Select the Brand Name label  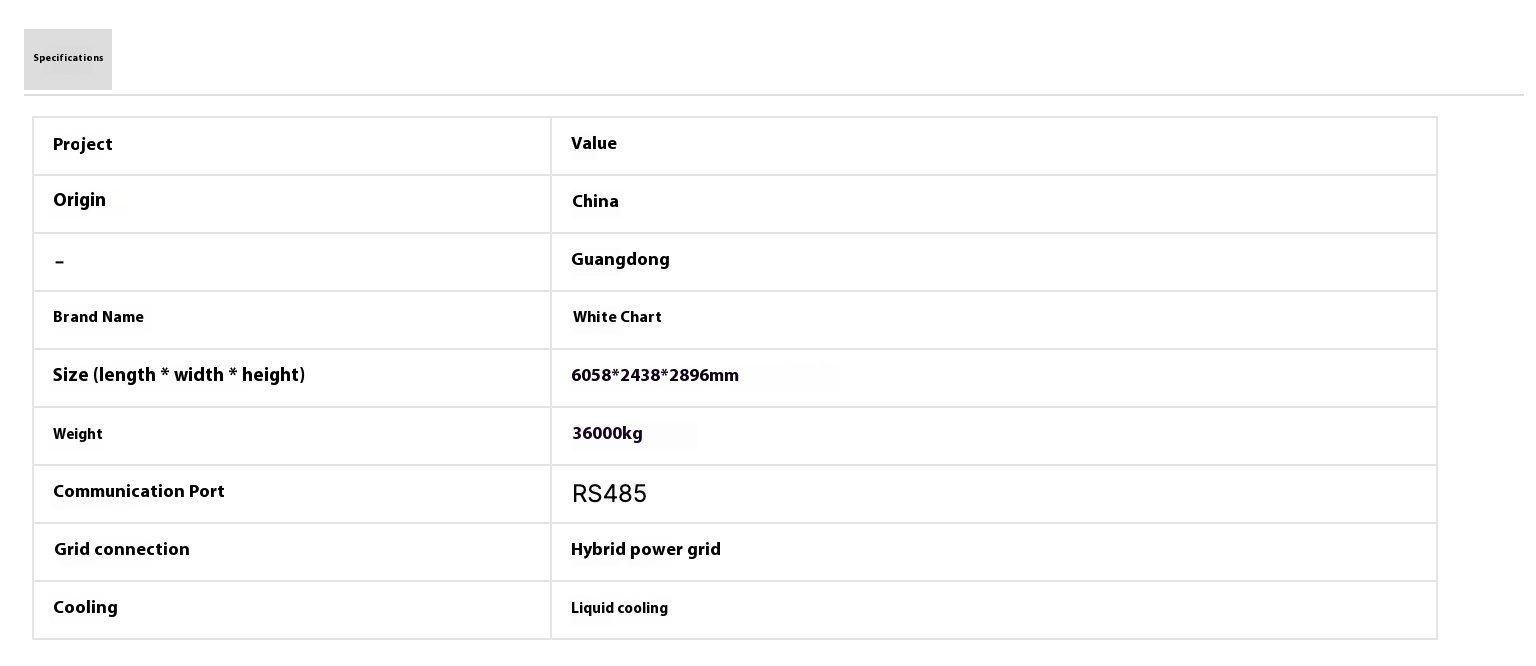click(98, 317)
